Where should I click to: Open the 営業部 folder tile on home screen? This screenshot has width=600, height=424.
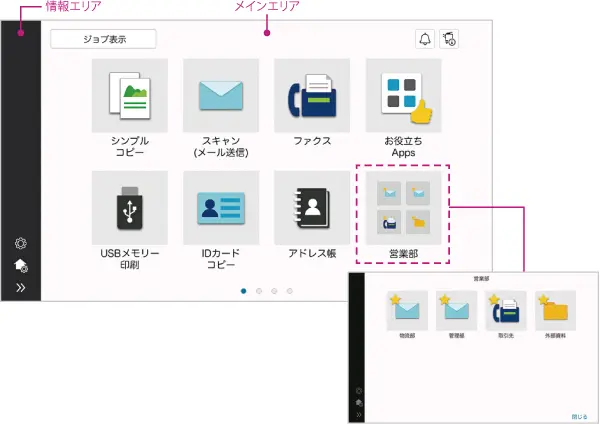pyautogui.click(x=403, y=208)
